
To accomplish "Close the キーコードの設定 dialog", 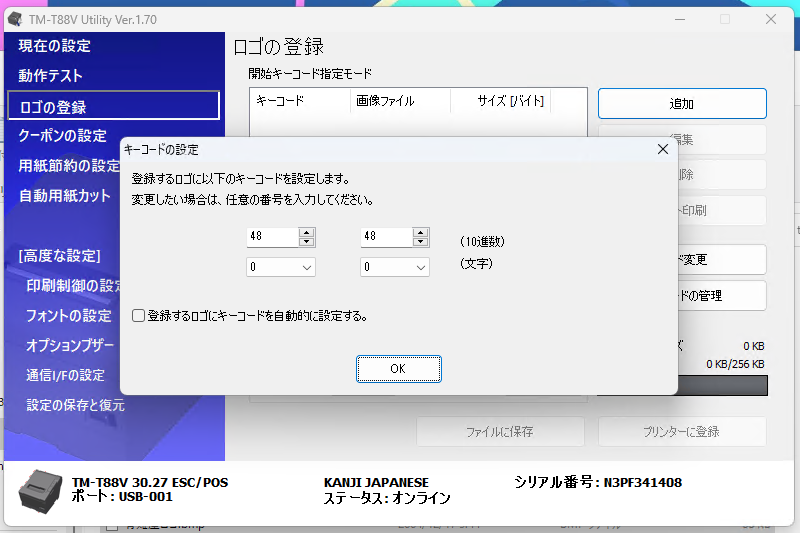I will click(663, 149).
